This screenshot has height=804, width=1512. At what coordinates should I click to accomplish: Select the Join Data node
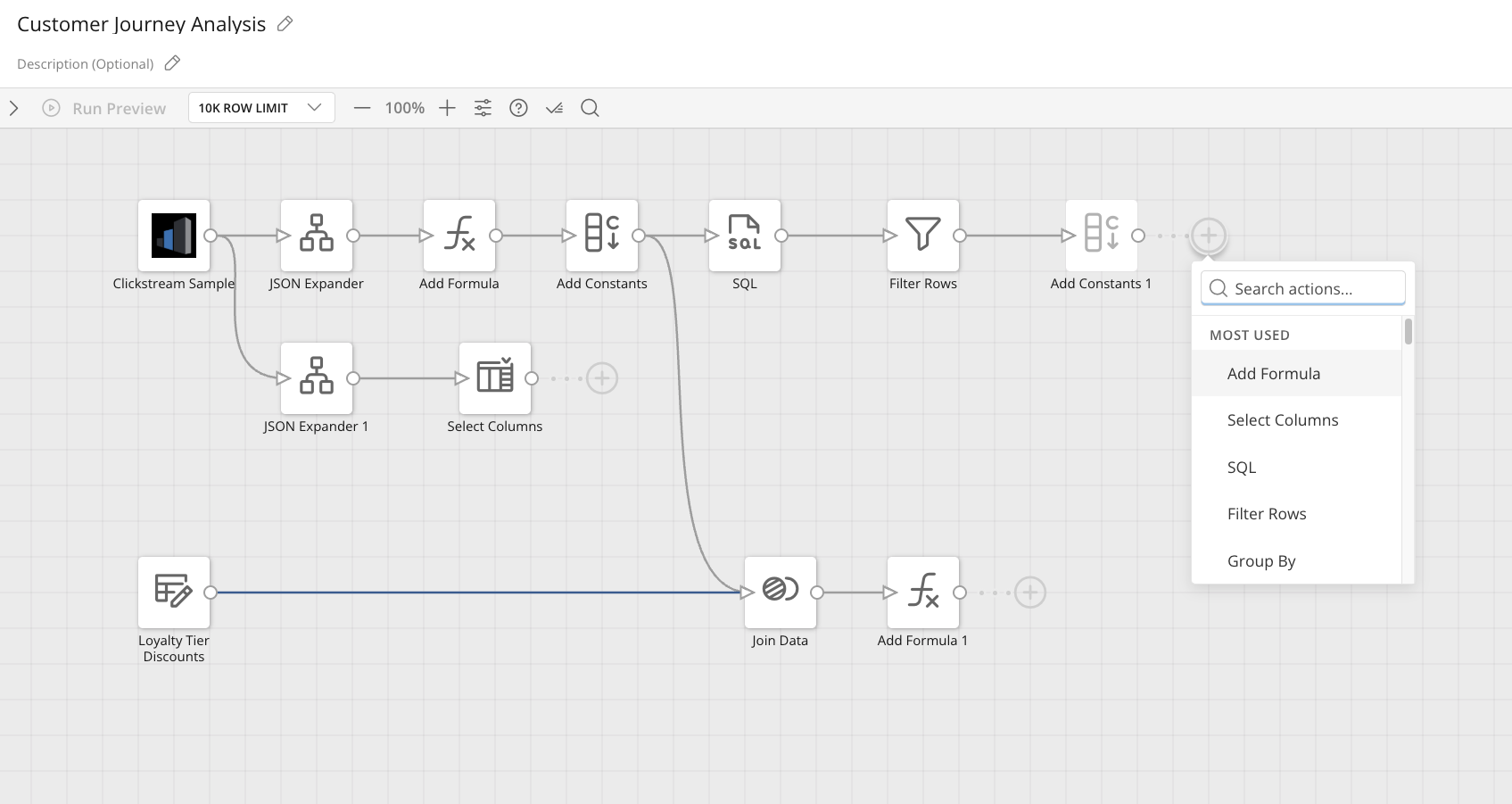(781, 593)
